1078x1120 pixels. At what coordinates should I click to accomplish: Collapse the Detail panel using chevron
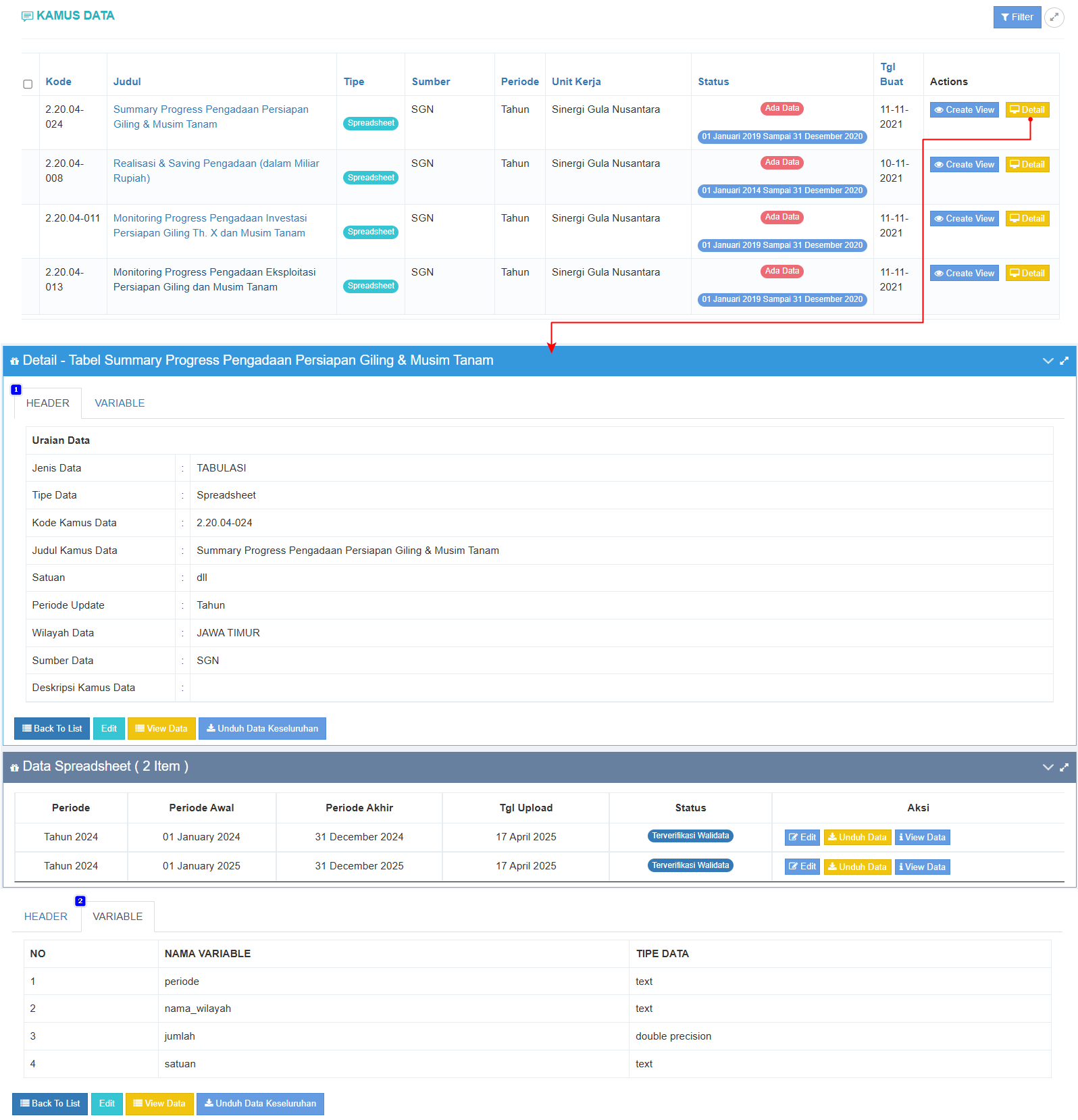click(1048, 361)
